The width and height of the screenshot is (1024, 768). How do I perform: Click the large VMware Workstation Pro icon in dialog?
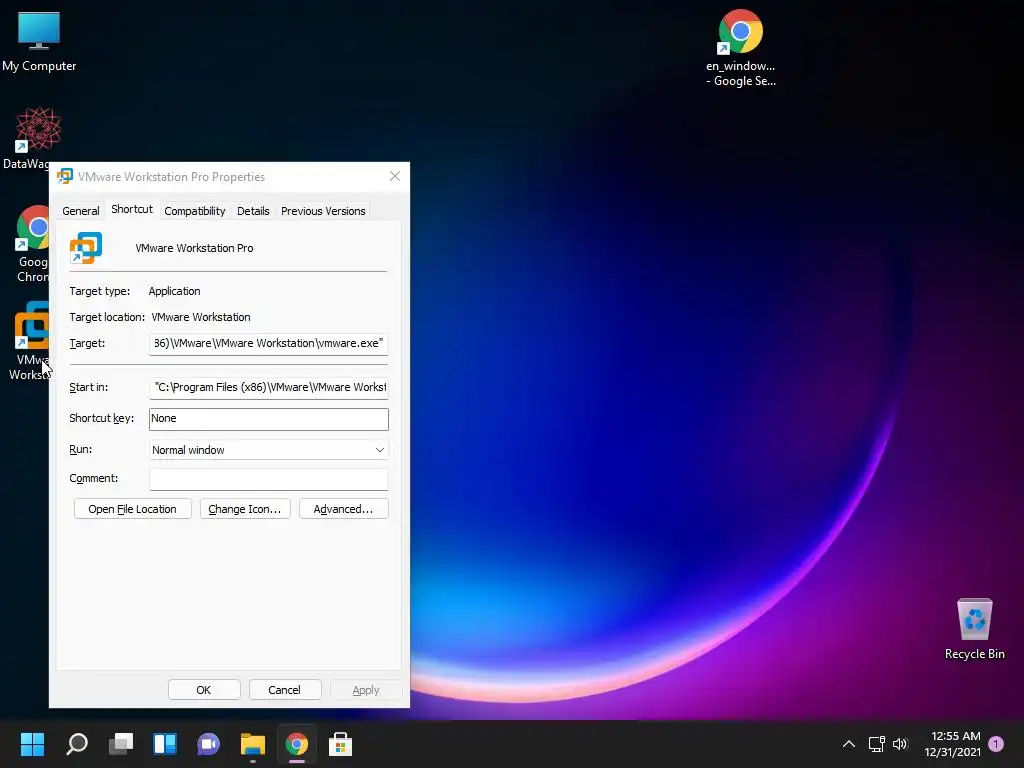[86, 248]
